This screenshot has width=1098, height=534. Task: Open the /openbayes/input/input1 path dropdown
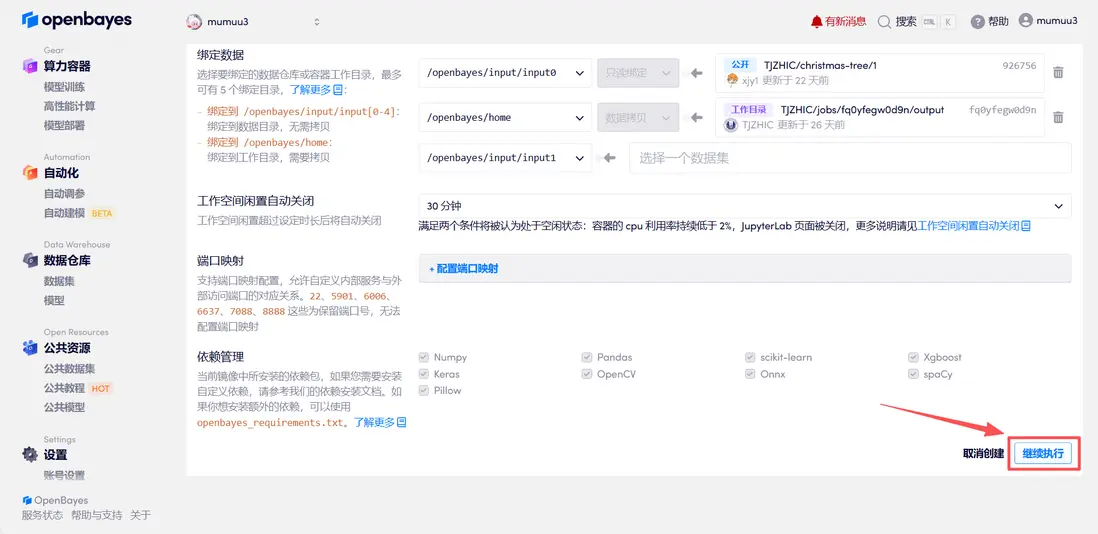505,158
